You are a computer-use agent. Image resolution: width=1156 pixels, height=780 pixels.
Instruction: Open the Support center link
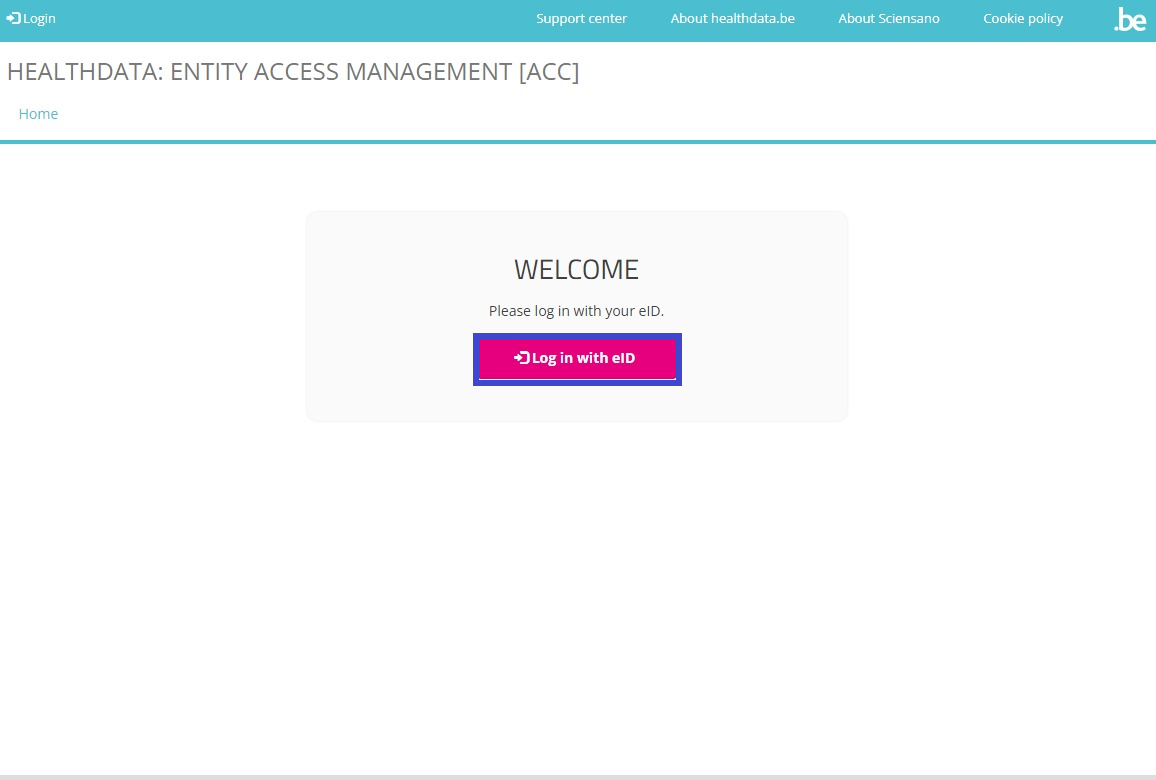pos(581,18)
